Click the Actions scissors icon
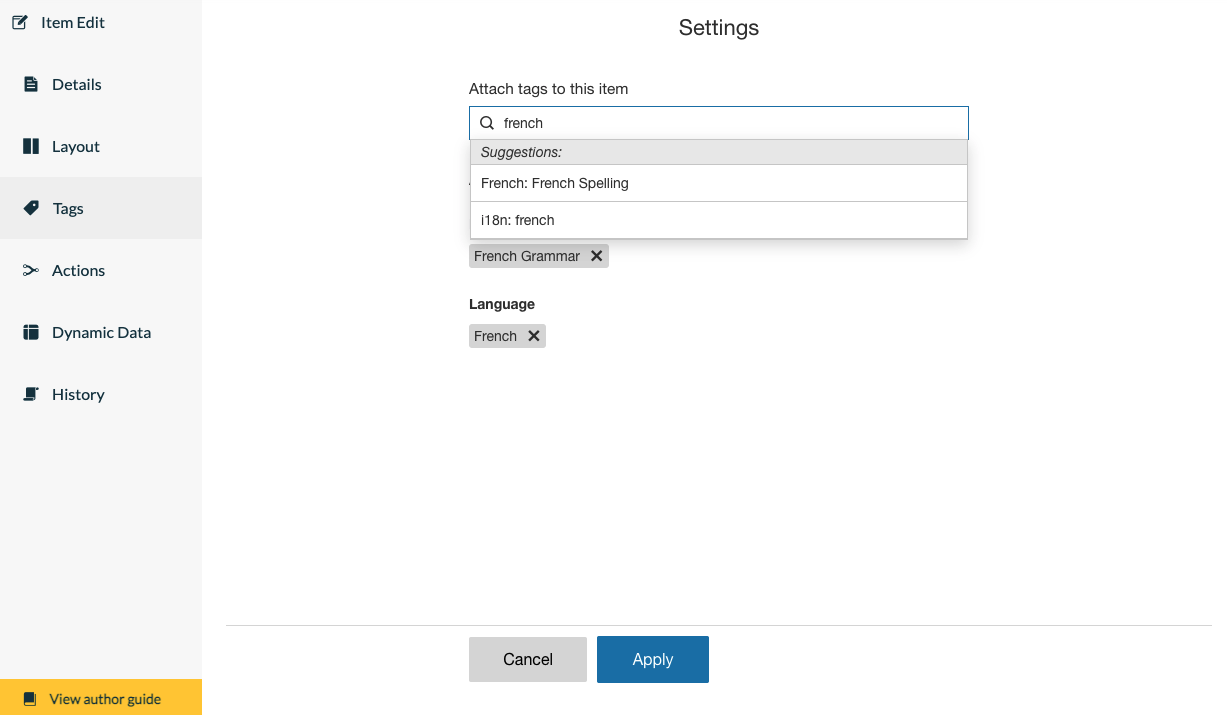This screenshot has width=1227, height=715. point(31,270)
